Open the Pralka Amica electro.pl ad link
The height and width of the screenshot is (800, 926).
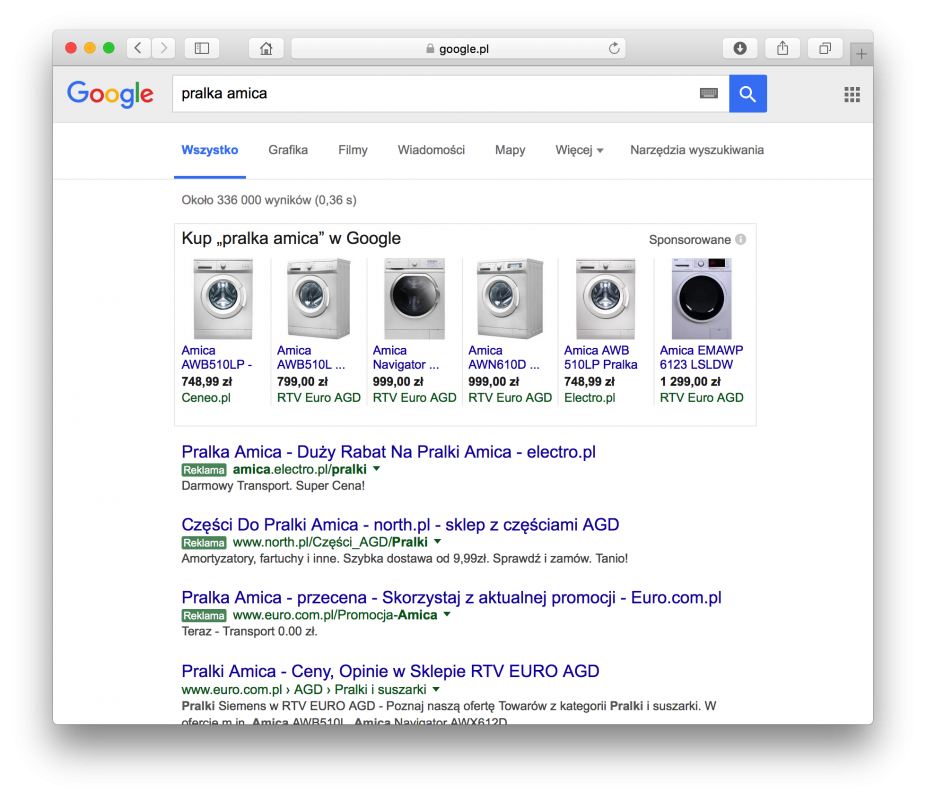click(388, 451)
